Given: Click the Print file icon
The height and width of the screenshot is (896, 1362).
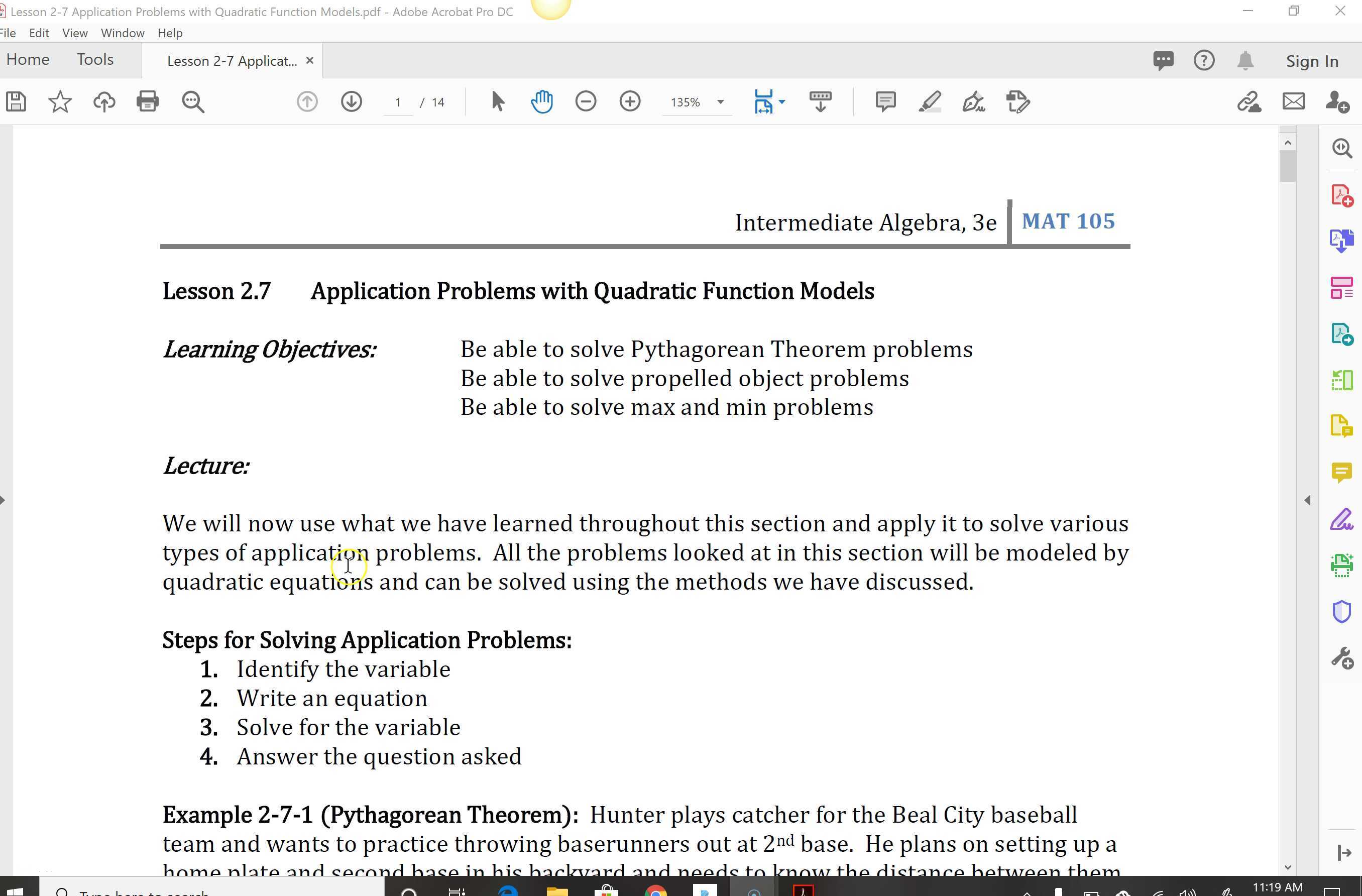Looking at the screenshot, I should [148, 102].
